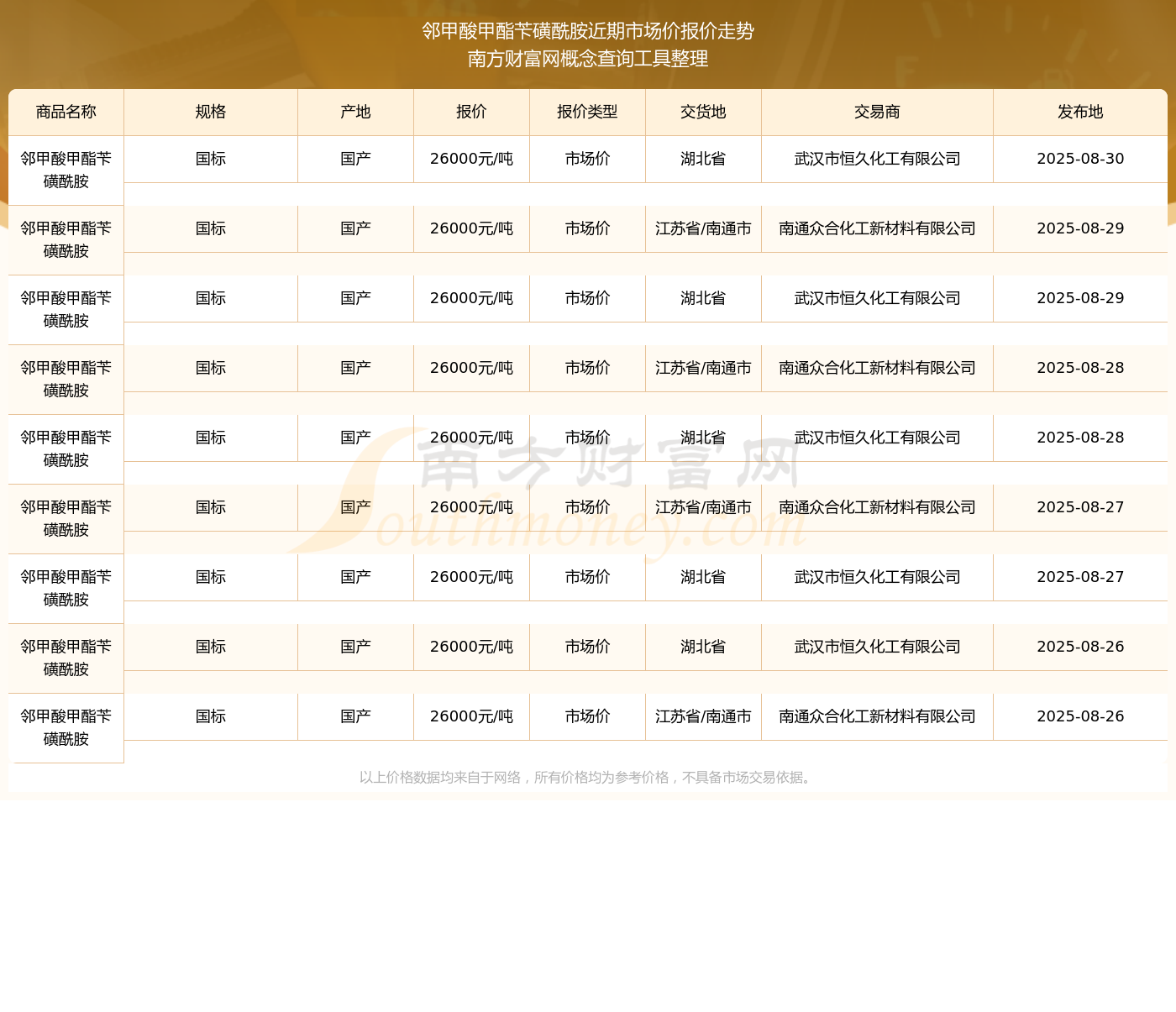Click 武汉市恒久化工有限公司 in the 2025-08-26 row
The image size is (1176, 1012).
(x=877, y=647)
